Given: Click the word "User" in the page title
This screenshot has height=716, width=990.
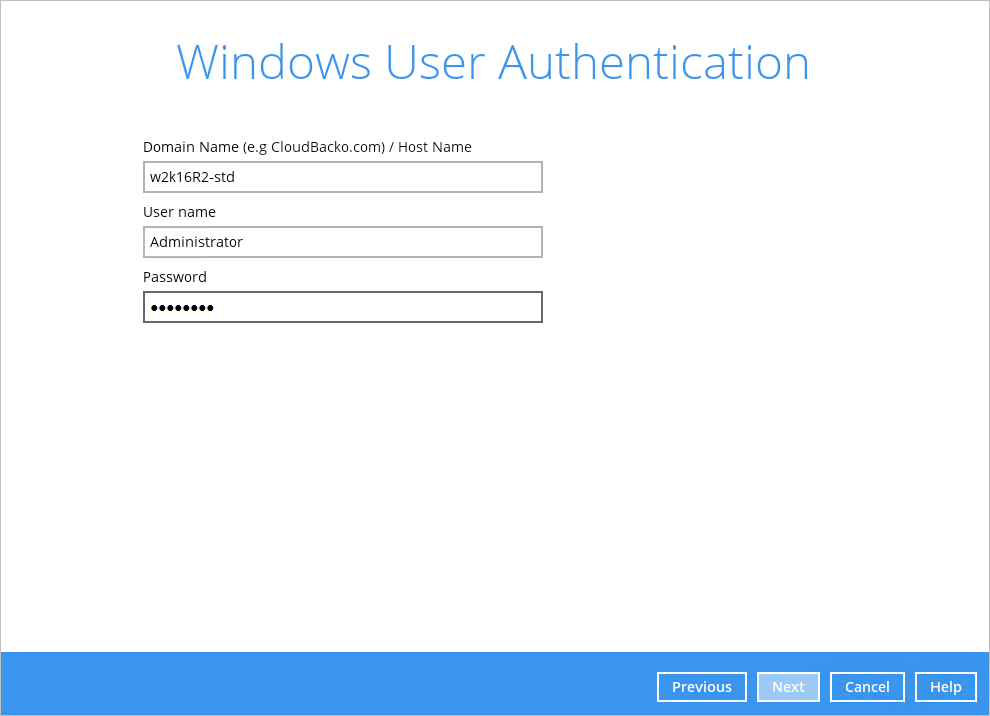Looking at the screenshot, I should click(435, 63).
